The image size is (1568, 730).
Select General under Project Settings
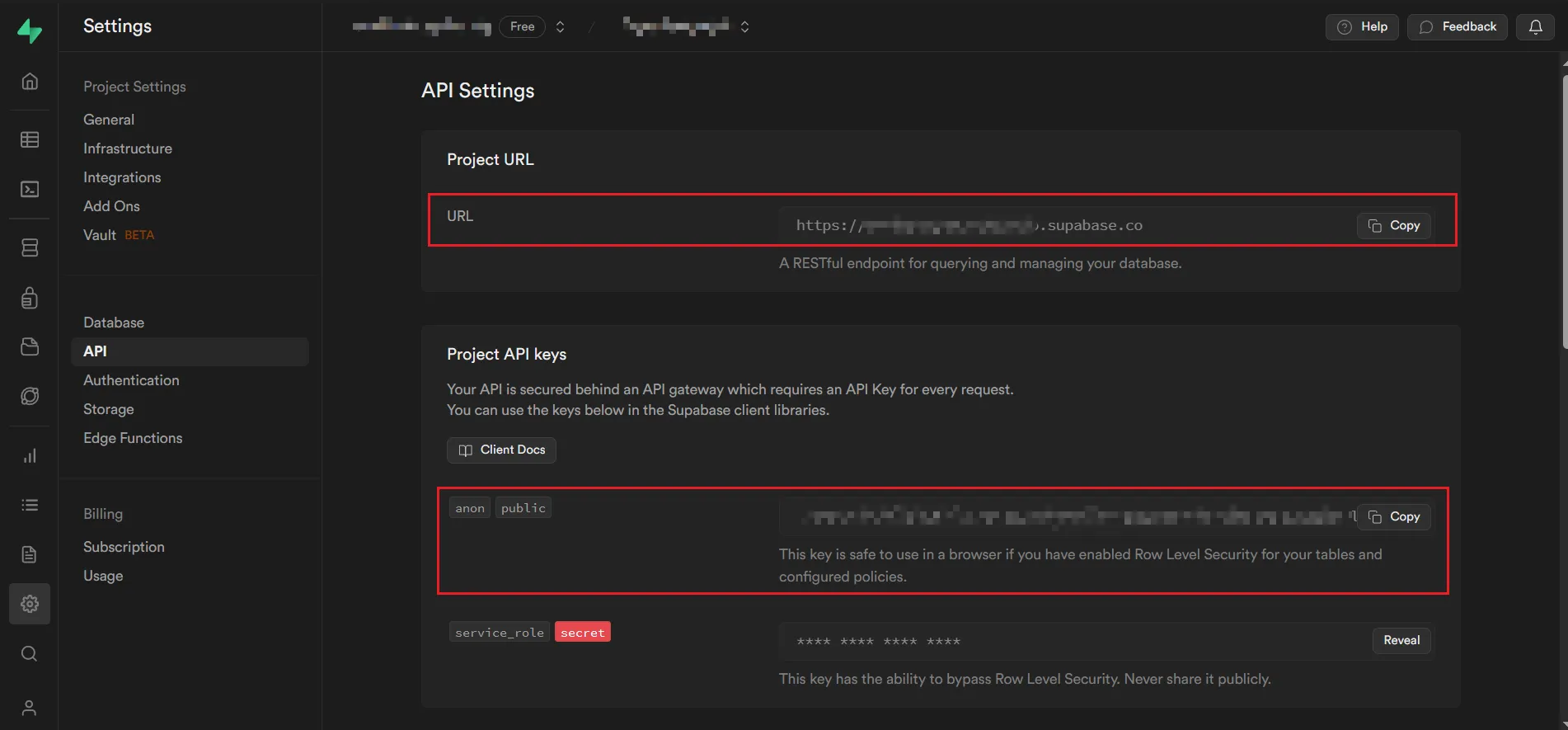coord(109,120)
